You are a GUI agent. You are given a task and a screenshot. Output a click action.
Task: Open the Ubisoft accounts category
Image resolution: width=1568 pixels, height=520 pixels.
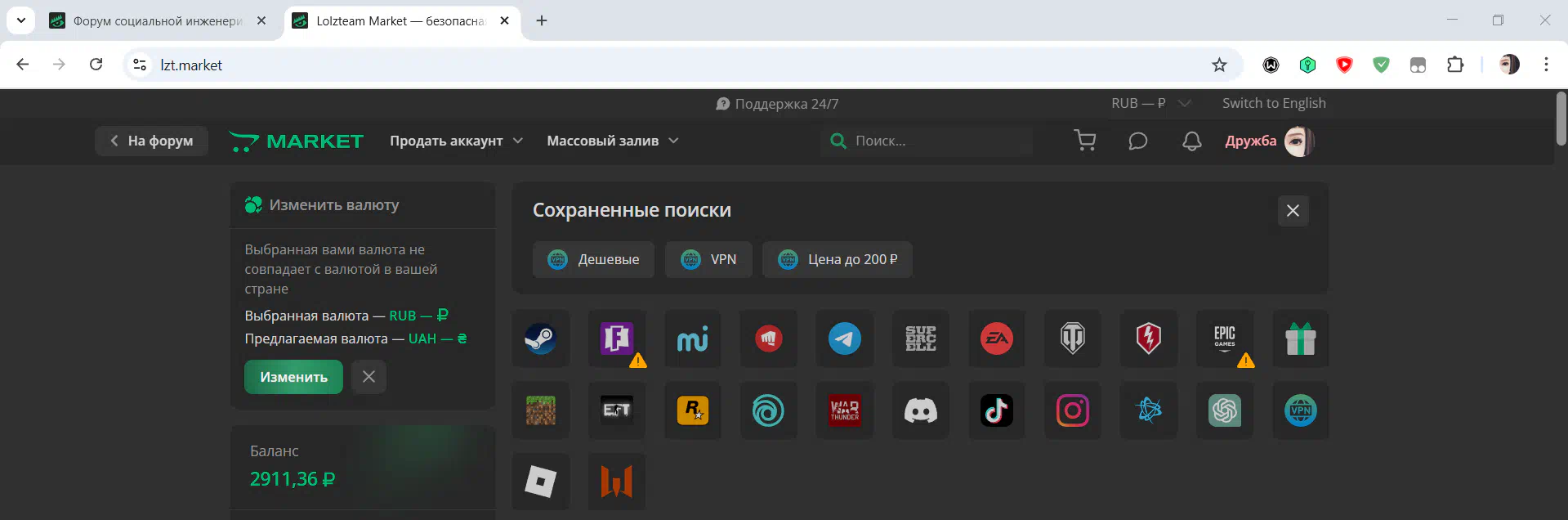(769, 410)
